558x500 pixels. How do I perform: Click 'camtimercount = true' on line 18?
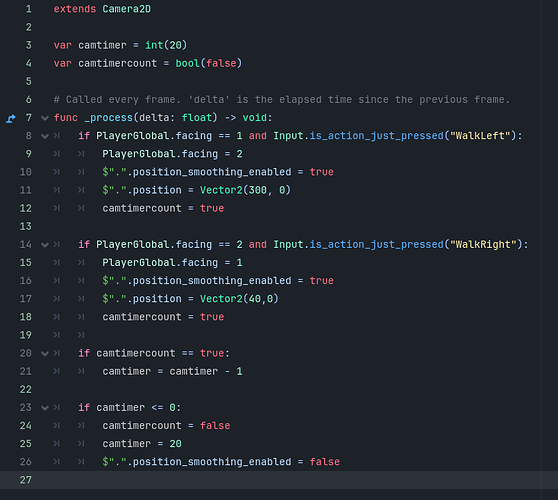click(x=163, y=317)
